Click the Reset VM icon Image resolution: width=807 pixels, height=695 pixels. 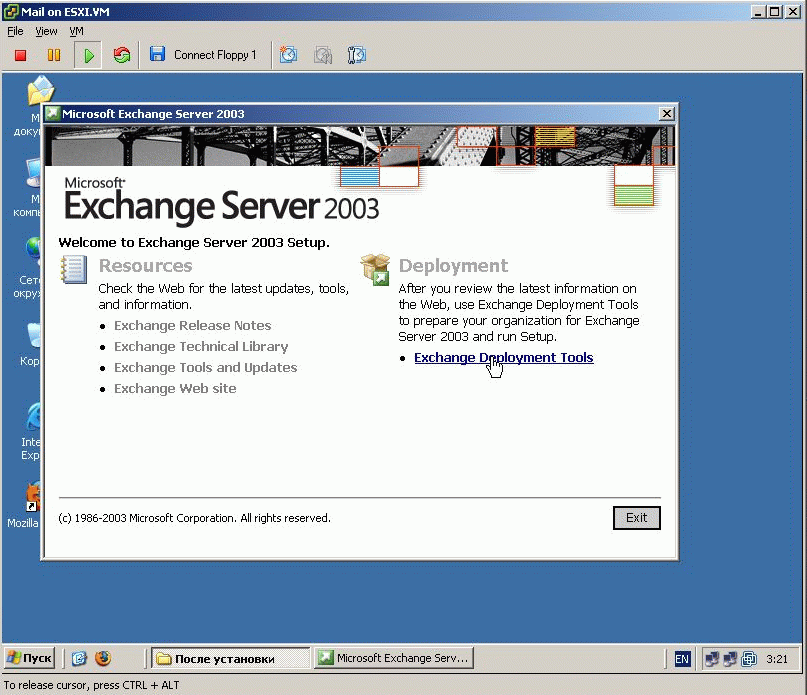click(x=122, y=55)
